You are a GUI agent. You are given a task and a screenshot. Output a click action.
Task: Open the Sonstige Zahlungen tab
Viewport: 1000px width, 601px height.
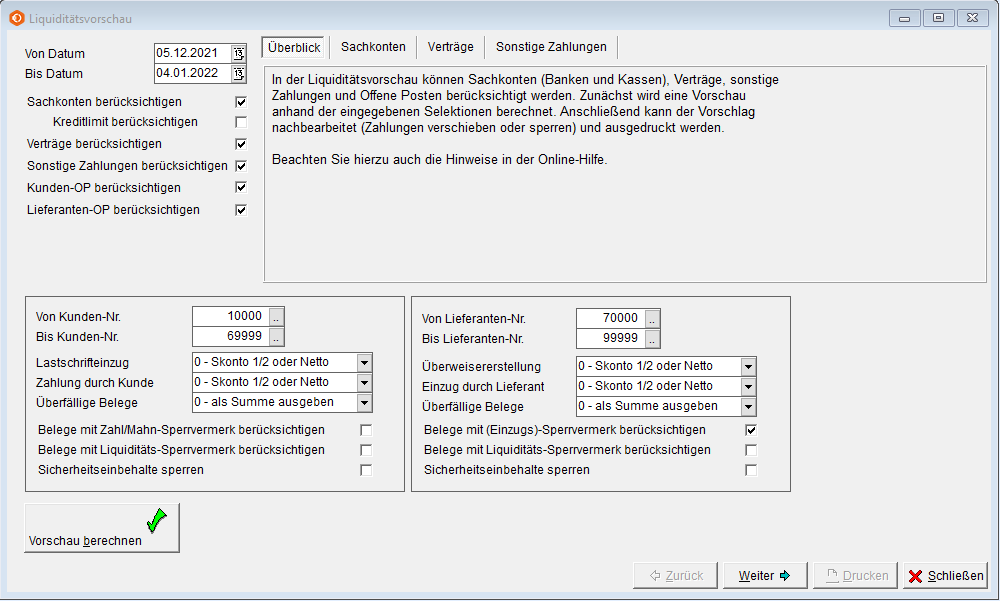click(551, 47)
